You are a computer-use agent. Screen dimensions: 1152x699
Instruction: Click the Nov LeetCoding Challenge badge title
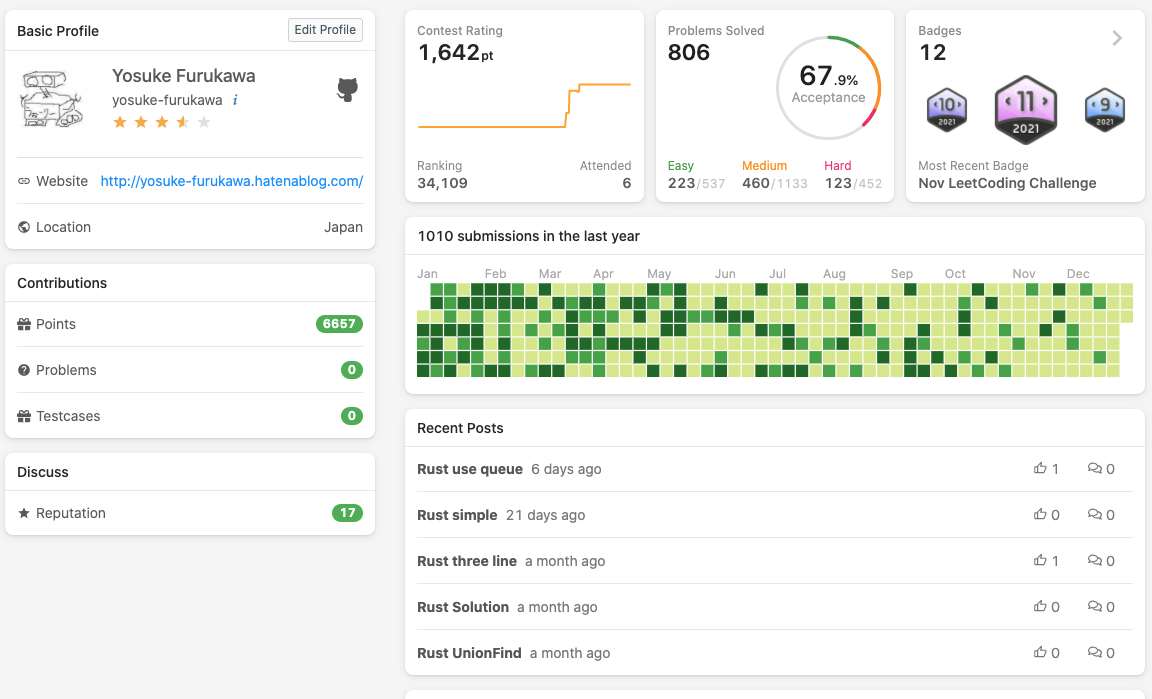pyautogui.click(x=1007, y=183)
